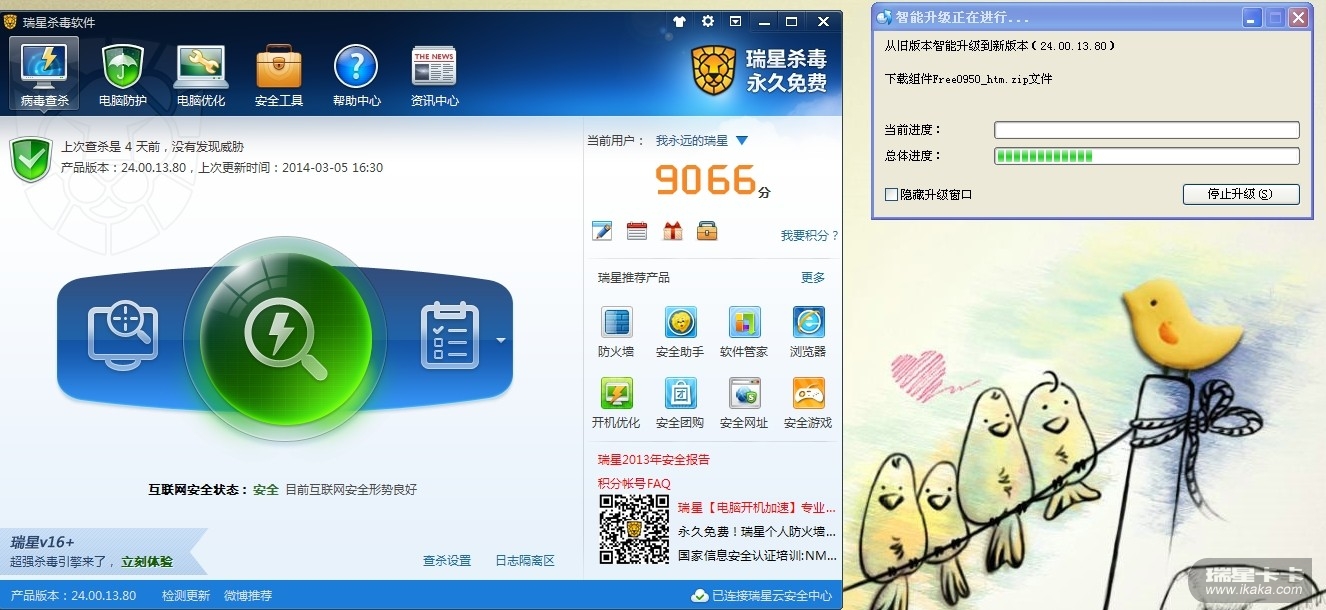Viewport: 1326px width, 610px height.
Task: Click 立刻体验 to try v16+ engine
Action: [147, 562]
